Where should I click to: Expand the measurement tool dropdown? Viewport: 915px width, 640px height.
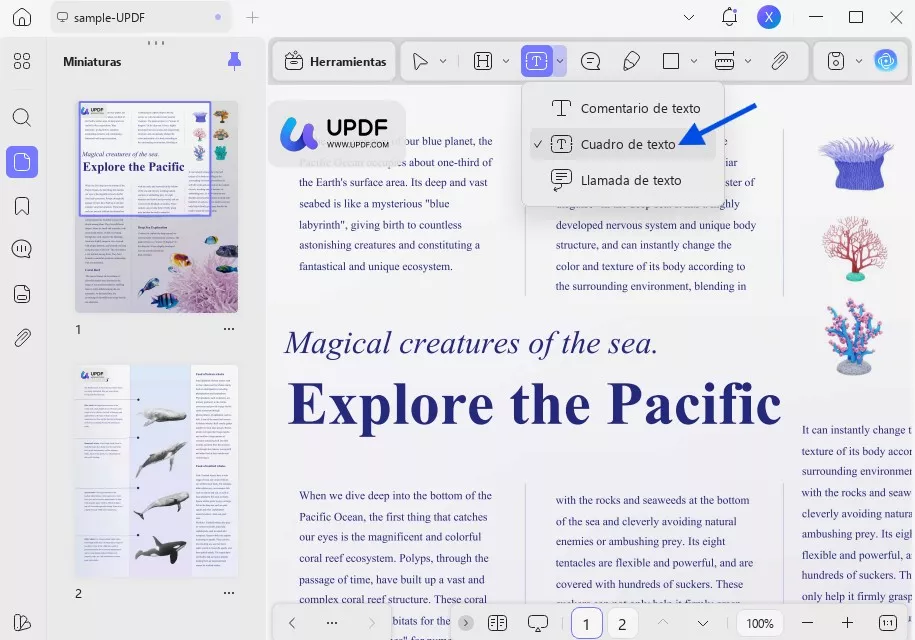tap(748, 61)
